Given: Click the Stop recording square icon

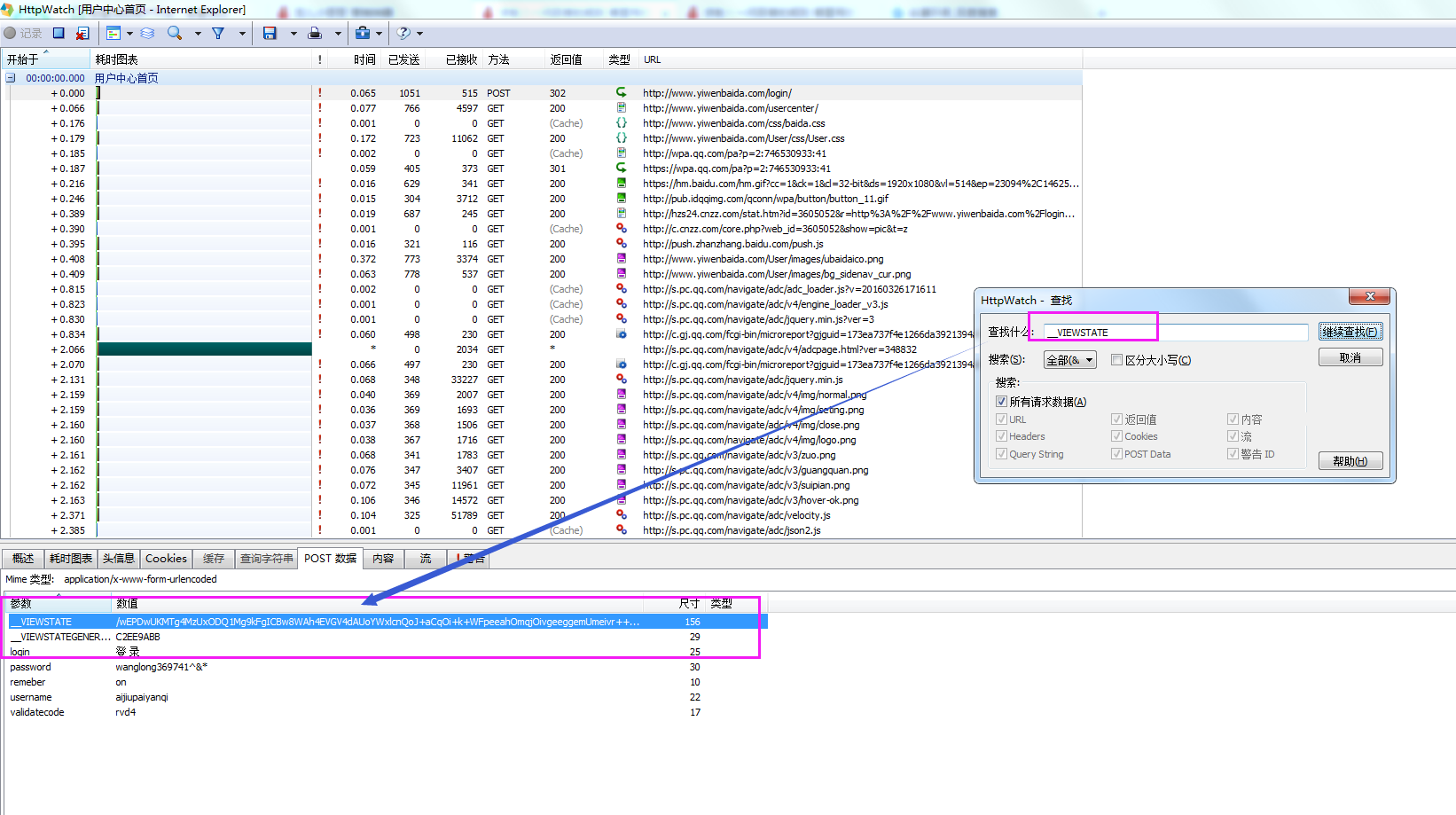Looking at the screenshot, I should pyautogui.click(x=59, y=33).
